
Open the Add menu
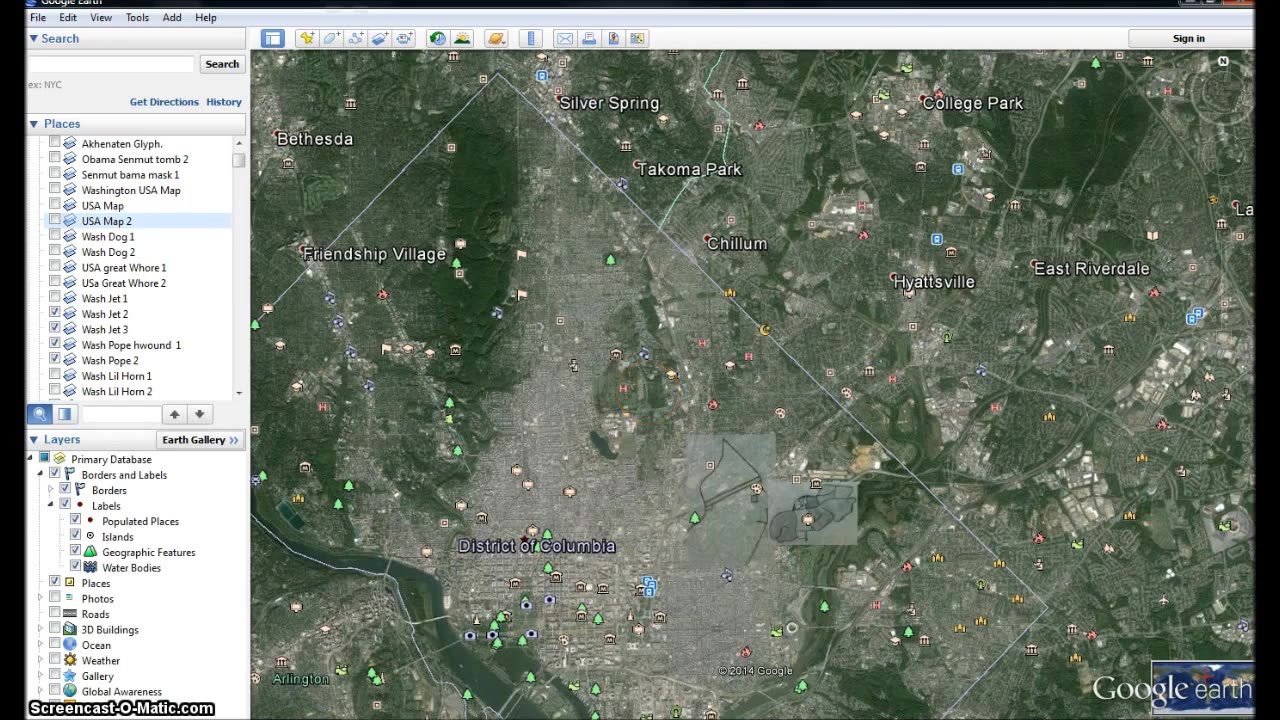(x=172, y=18)
